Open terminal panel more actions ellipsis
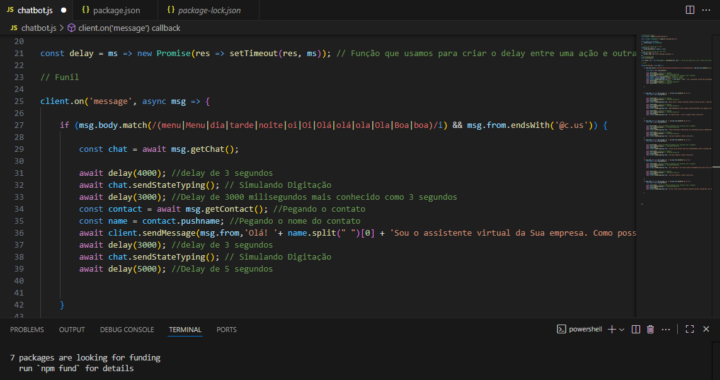The height and width of the screenshot is (380, 720). (666, 329)
